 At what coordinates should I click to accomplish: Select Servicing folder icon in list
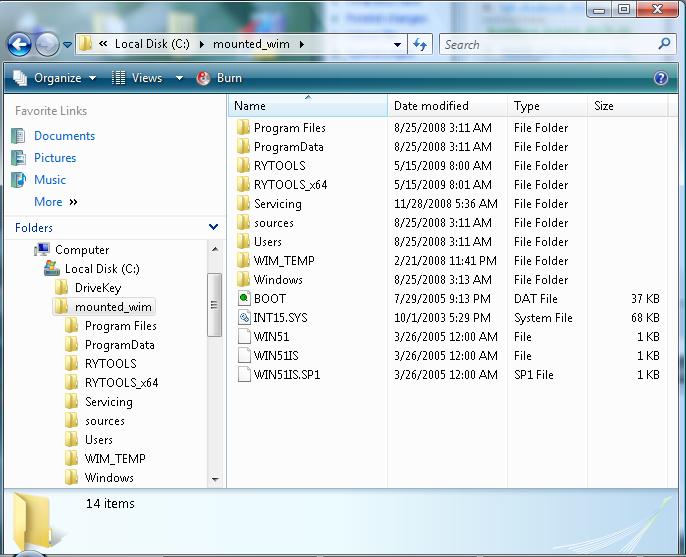tap(243, 203)
